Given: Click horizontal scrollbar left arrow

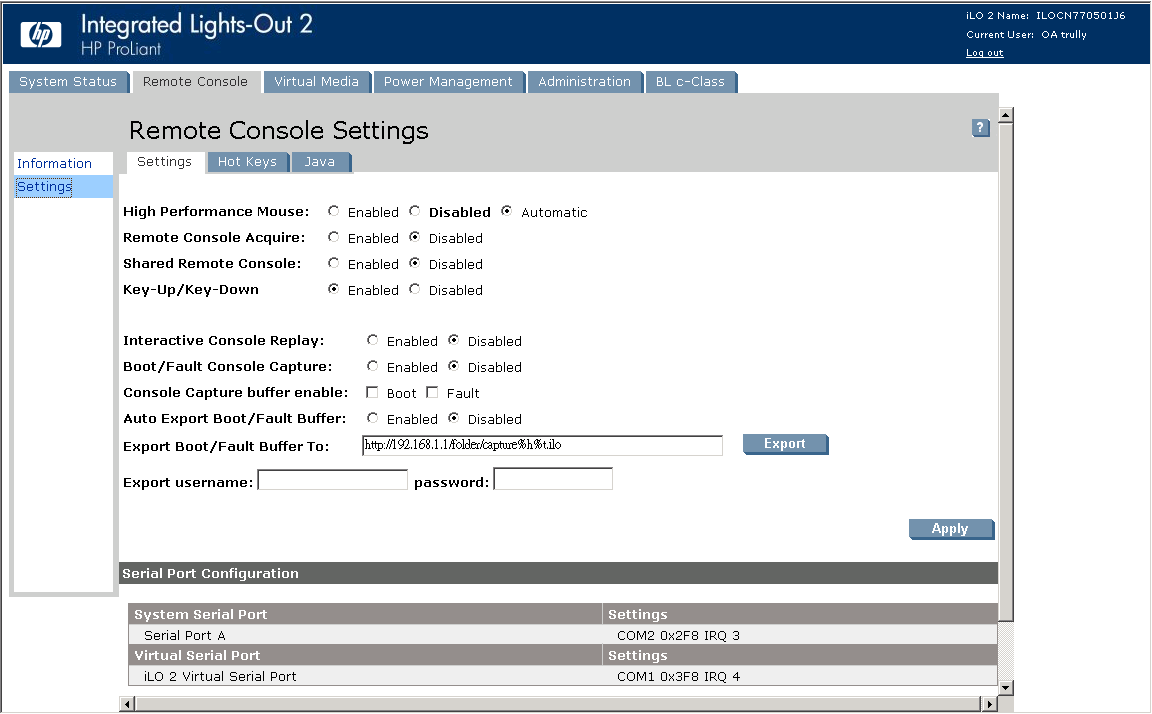Looking at the screenshot, I should click(127, 704).
